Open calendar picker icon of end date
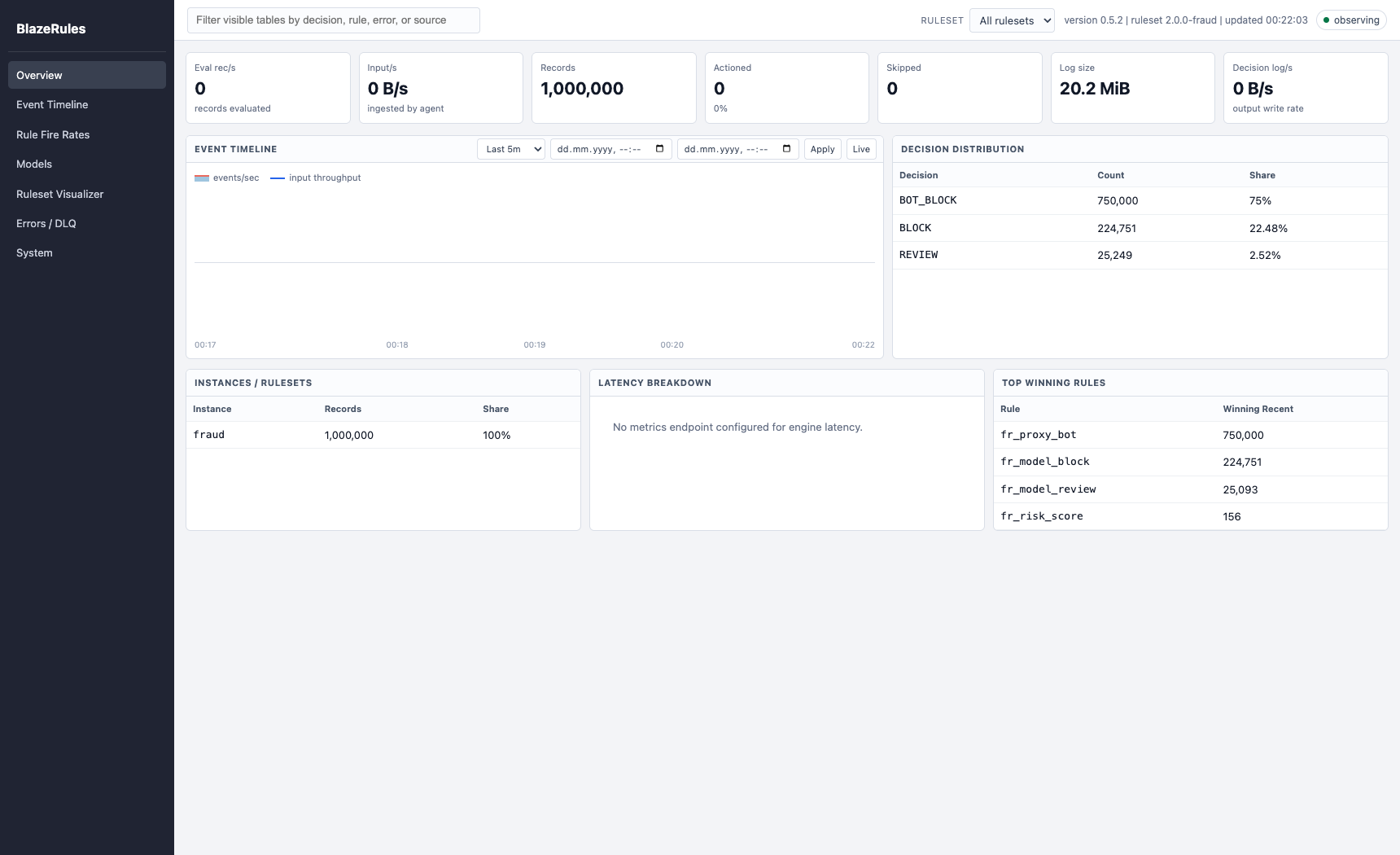 coord(786,149)
